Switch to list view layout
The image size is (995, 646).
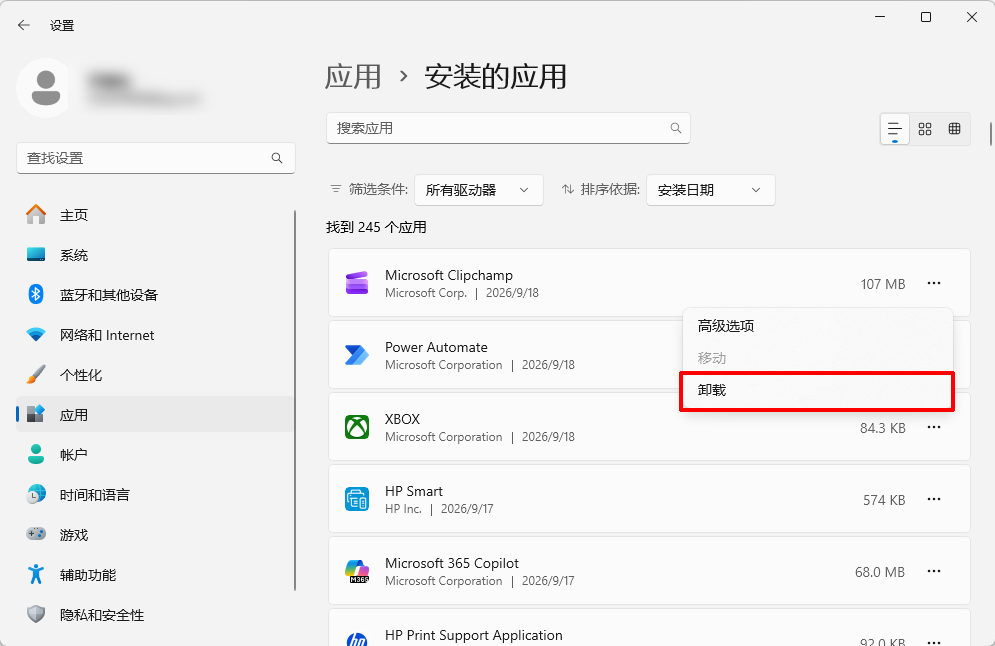(895, 129)
